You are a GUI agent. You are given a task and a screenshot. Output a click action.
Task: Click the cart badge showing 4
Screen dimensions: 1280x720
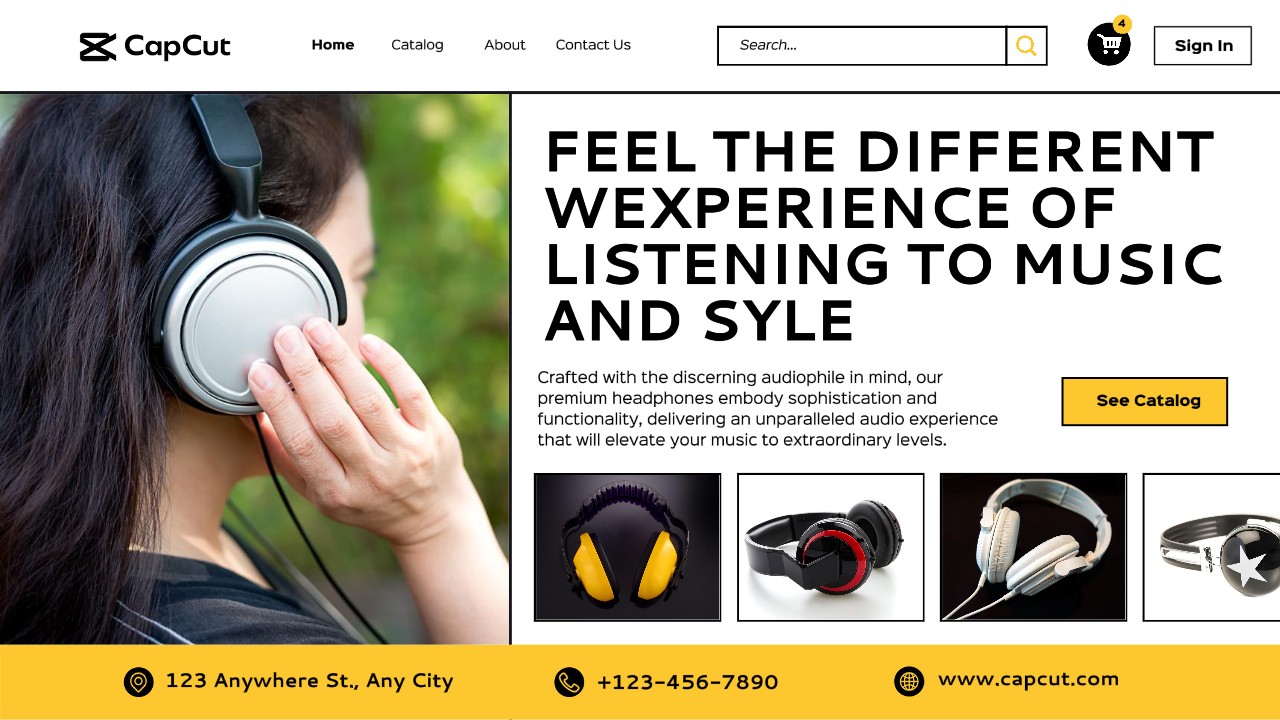pyautogui.click(x=1122, y=23)
